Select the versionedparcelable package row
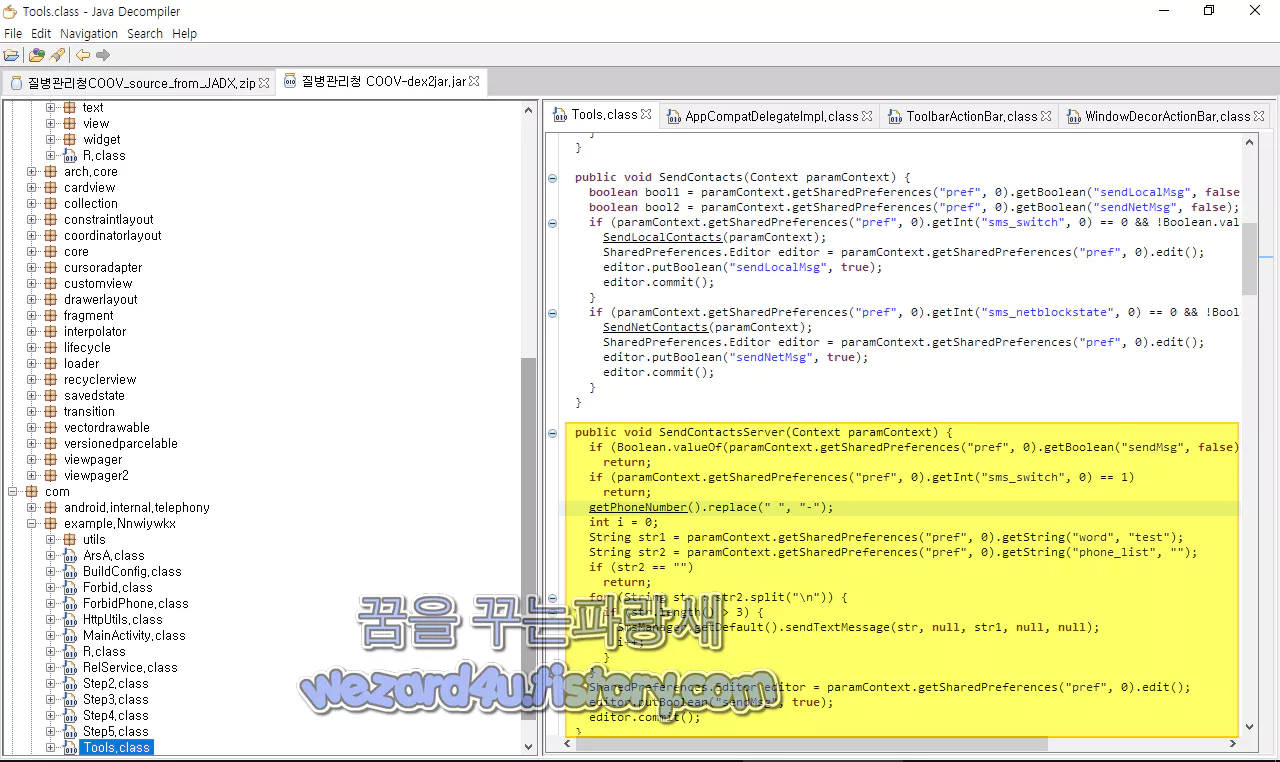Image resolution: width=1280 pixels, height=762 pixels. 121,444
